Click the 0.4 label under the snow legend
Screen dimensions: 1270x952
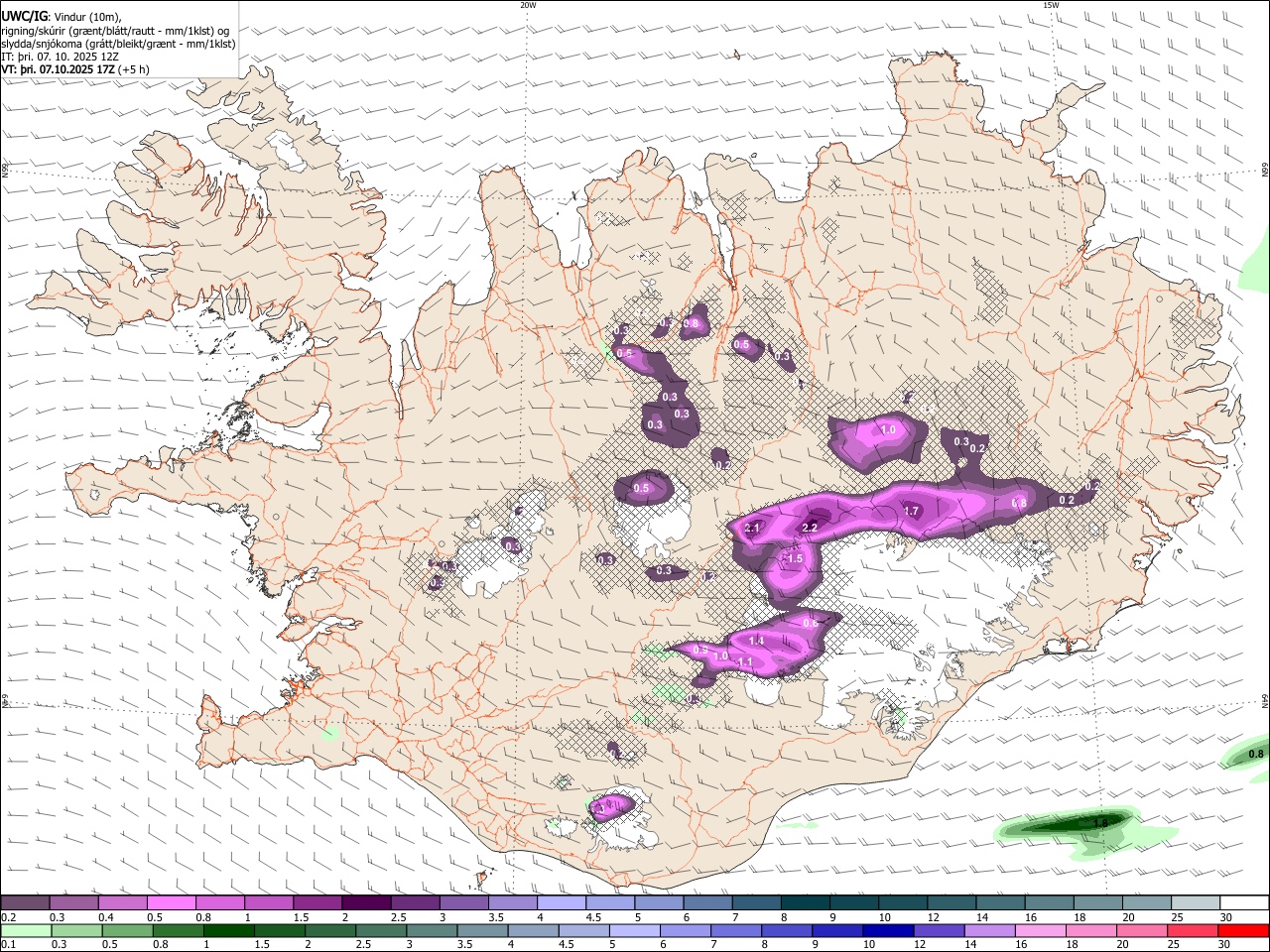tap(106, 916)
